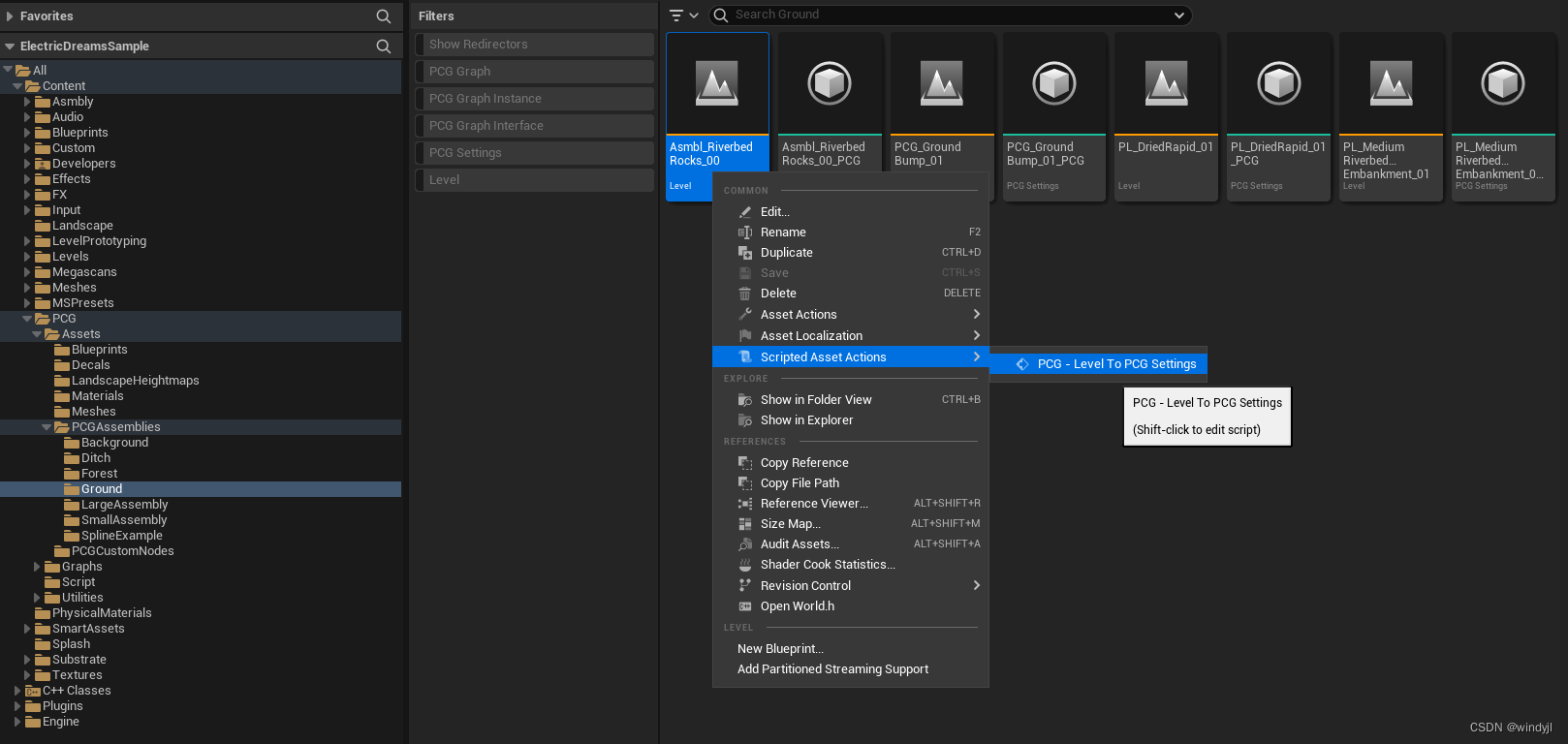Click the Duplicate icon in context menu
Viewport: 1568px width, 744px height.
coord(745,253)
